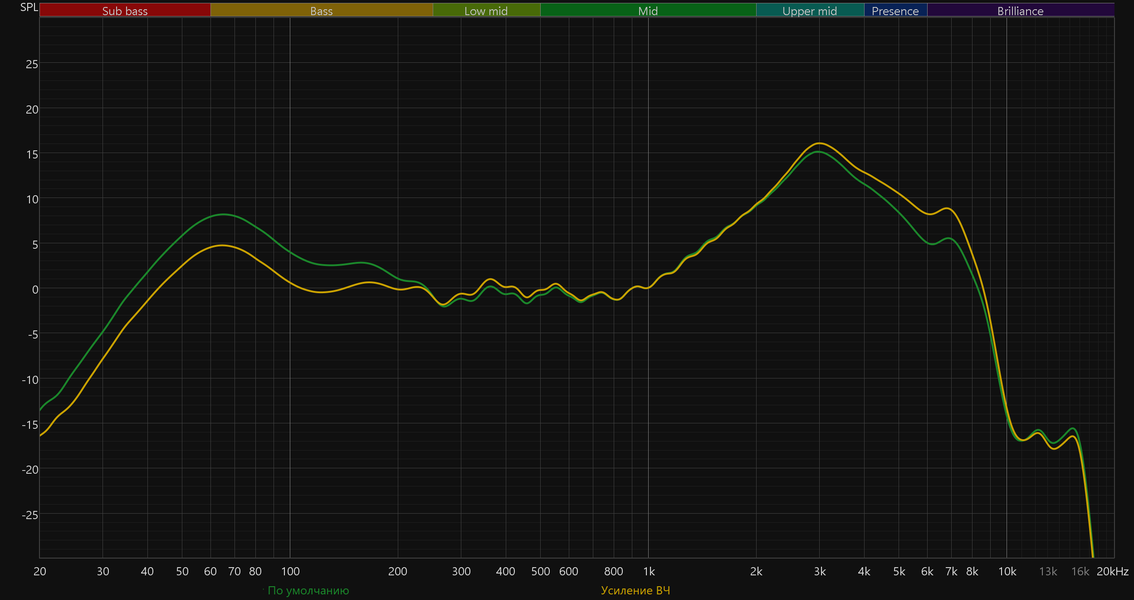Click the -25 dB level label
The height and width of the screenshot is (600, 1134).
pyautogui.click(x=30, y=515)
